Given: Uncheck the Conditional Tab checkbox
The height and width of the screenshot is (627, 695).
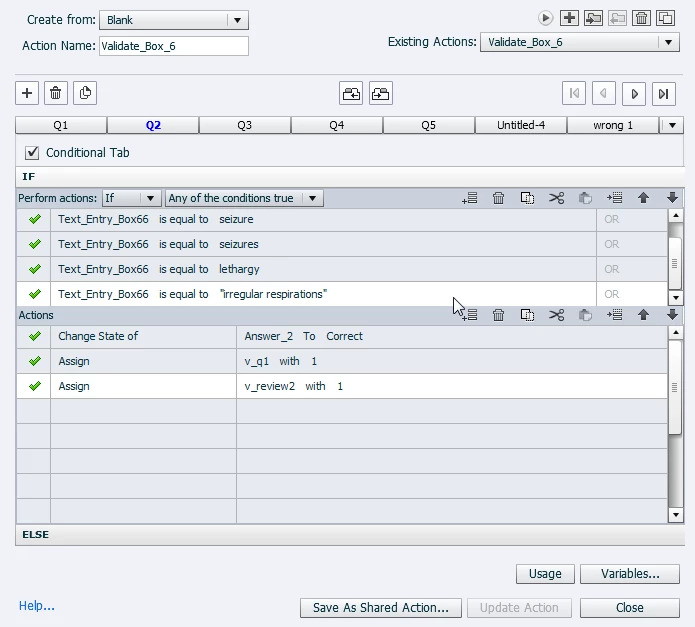Looking at the screenshot, I should (x=31, y=153).
